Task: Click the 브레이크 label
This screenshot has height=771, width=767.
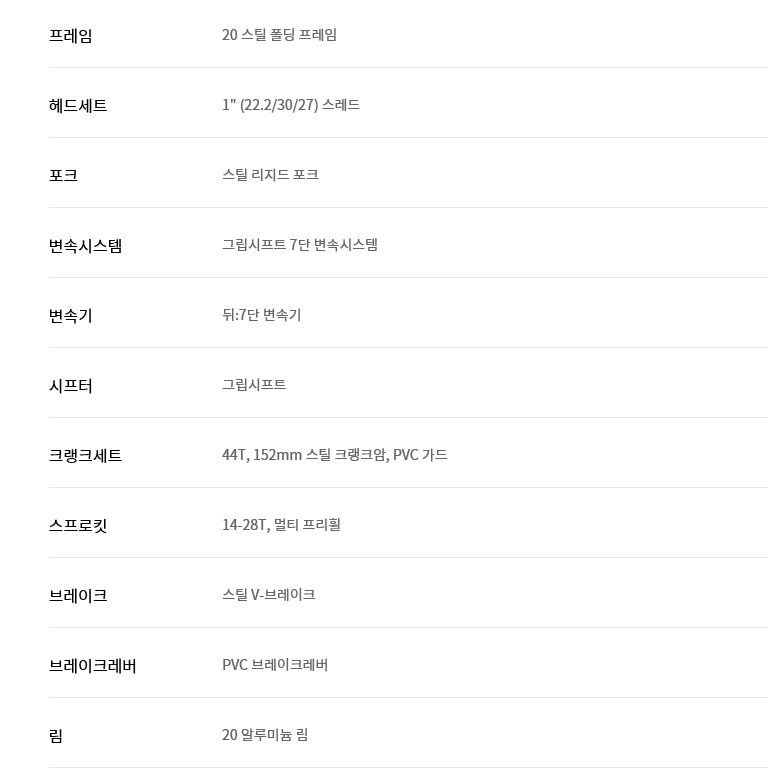Action: [78, 596]
